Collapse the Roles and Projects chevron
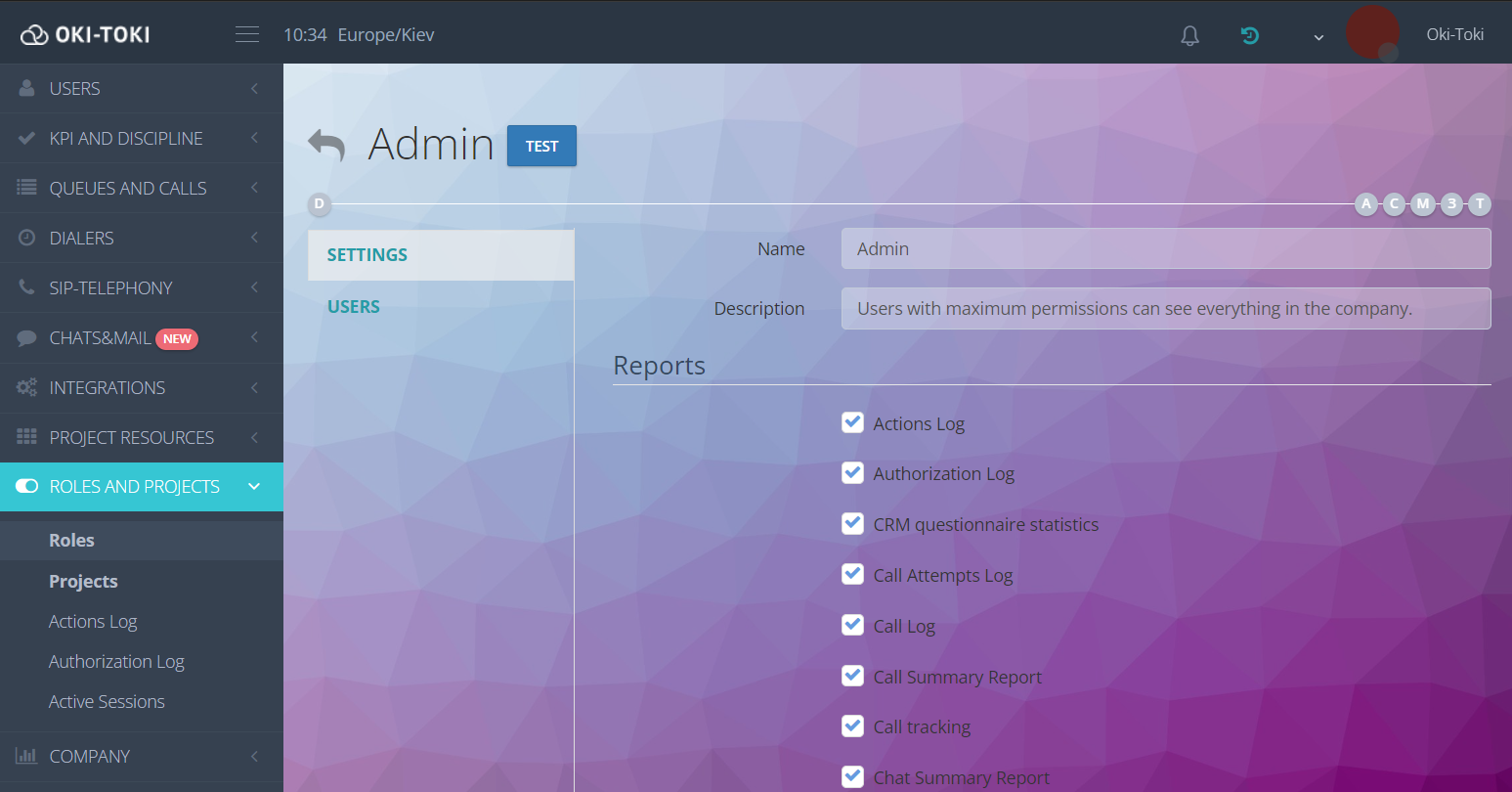1512x792 pixels. 254,486
